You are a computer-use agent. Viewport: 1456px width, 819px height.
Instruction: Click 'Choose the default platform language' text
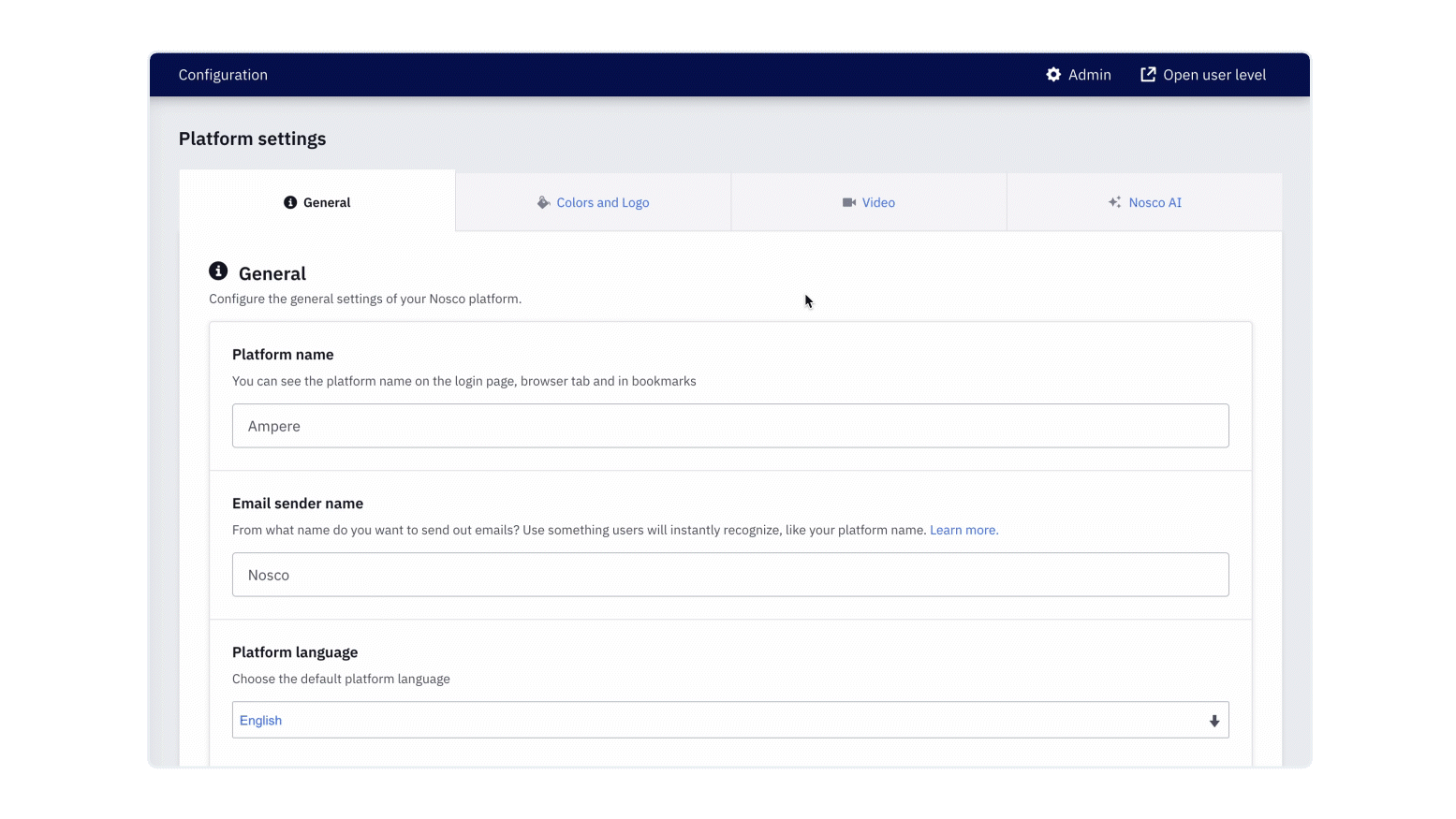[x=341, y=679]
